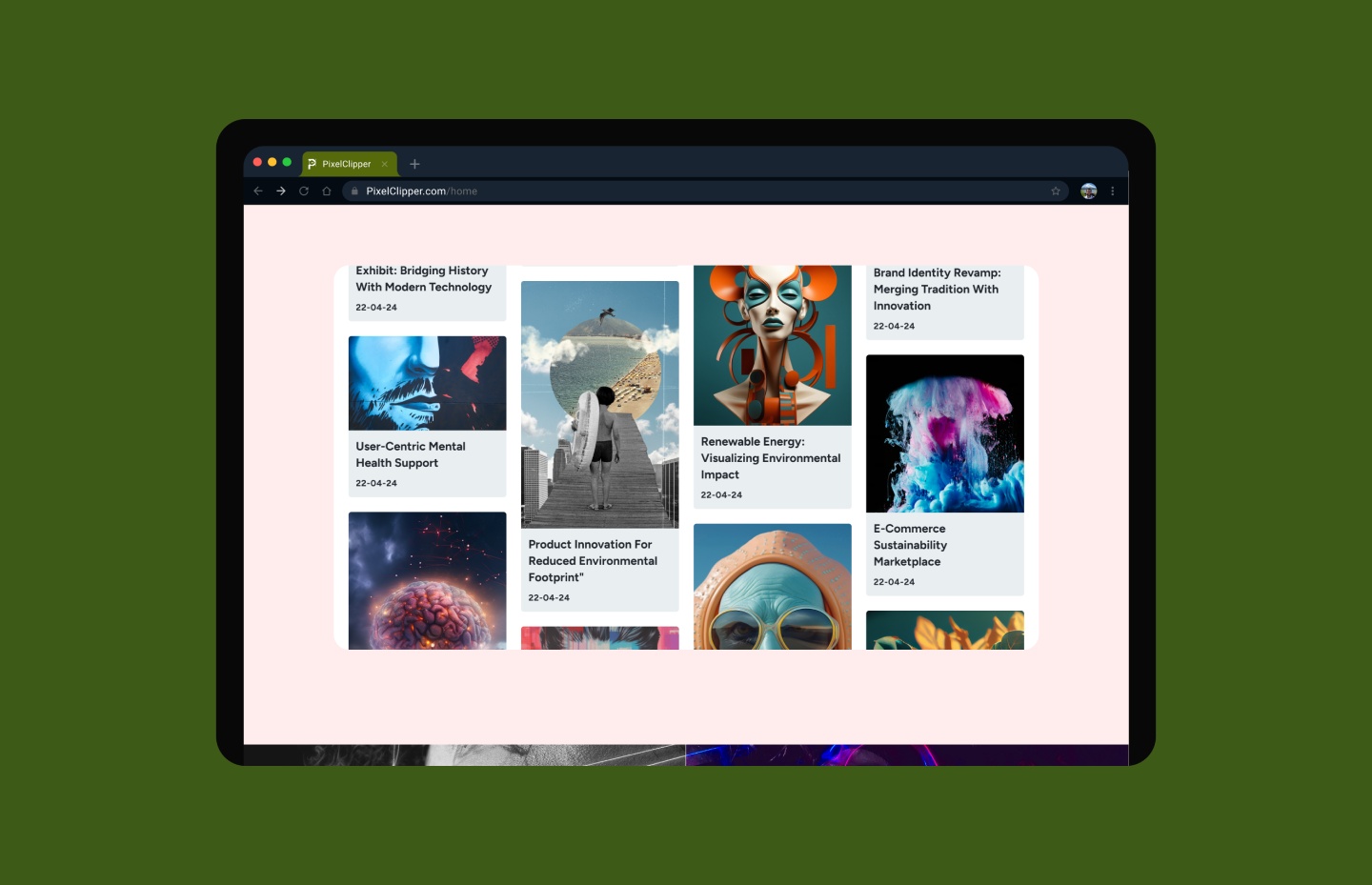This screenshot has width=1372, height=885.
Task: Open User-Centric Mental Health Support article
Action: point(411,454)
